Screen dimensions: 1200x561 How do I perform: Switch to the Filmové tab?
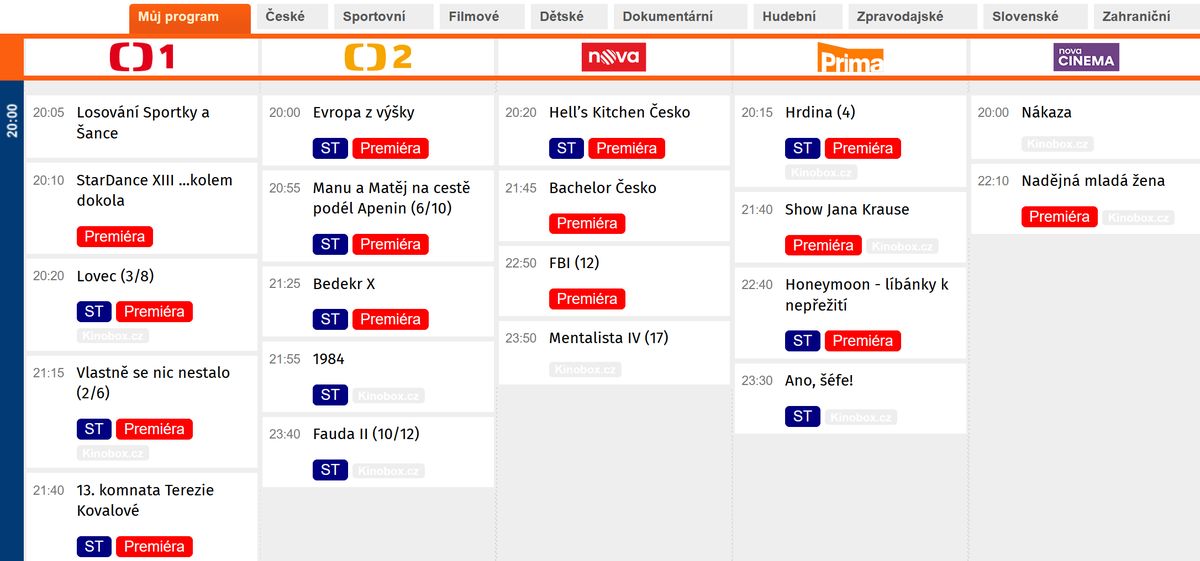pos(474,17)
